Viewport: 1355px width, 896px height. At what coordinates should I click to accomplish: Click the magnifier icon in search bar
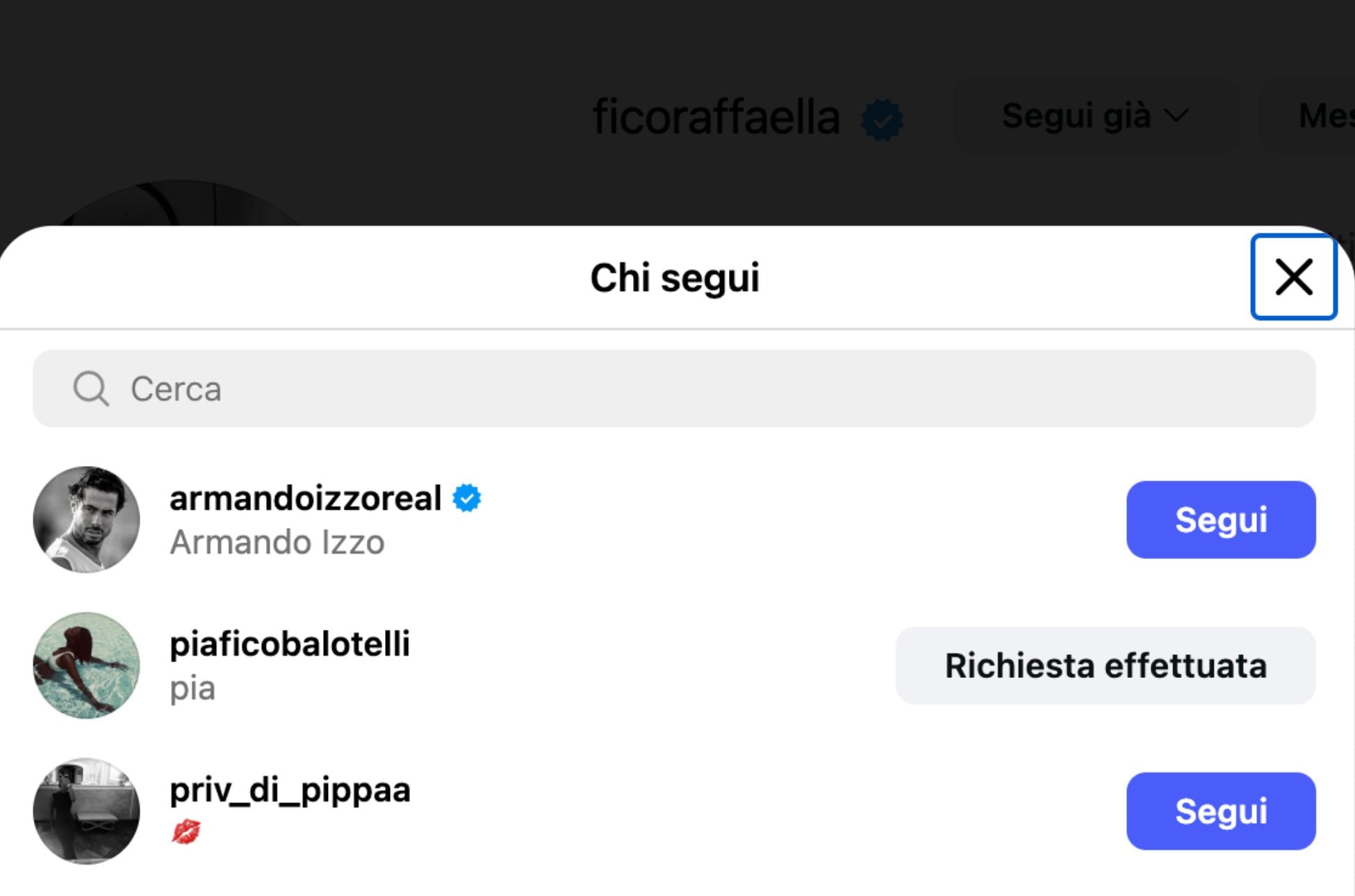coord(91,388)
